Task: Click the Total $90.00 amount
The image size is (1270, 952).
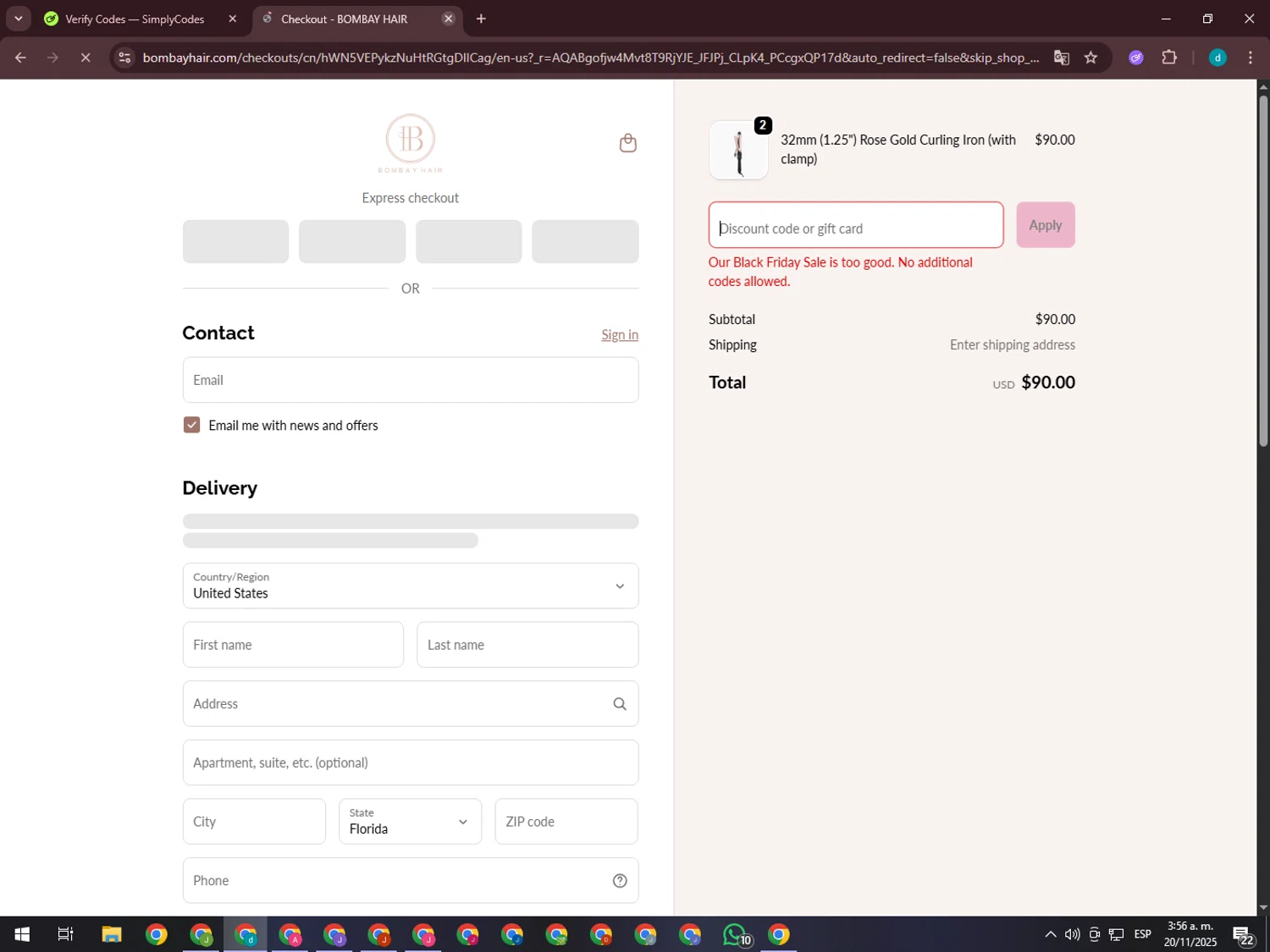Action: [x=1048, y=382]
